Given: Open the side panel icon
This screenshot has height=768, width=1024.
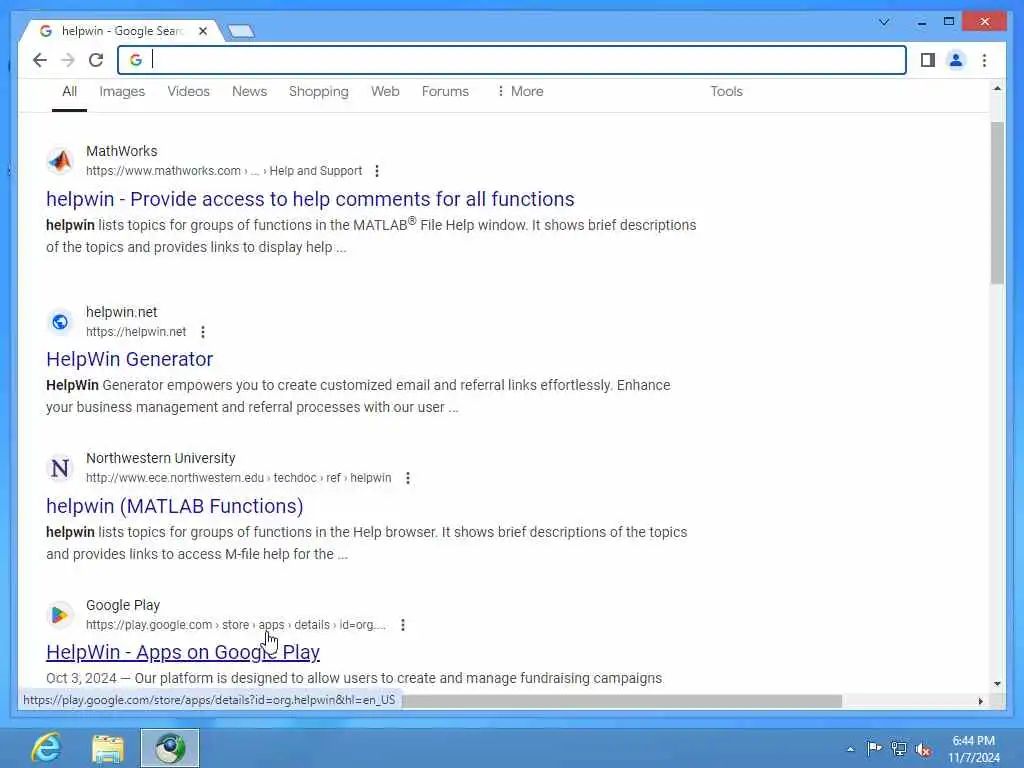Looking at the screenshot, I should pos(927,60).
